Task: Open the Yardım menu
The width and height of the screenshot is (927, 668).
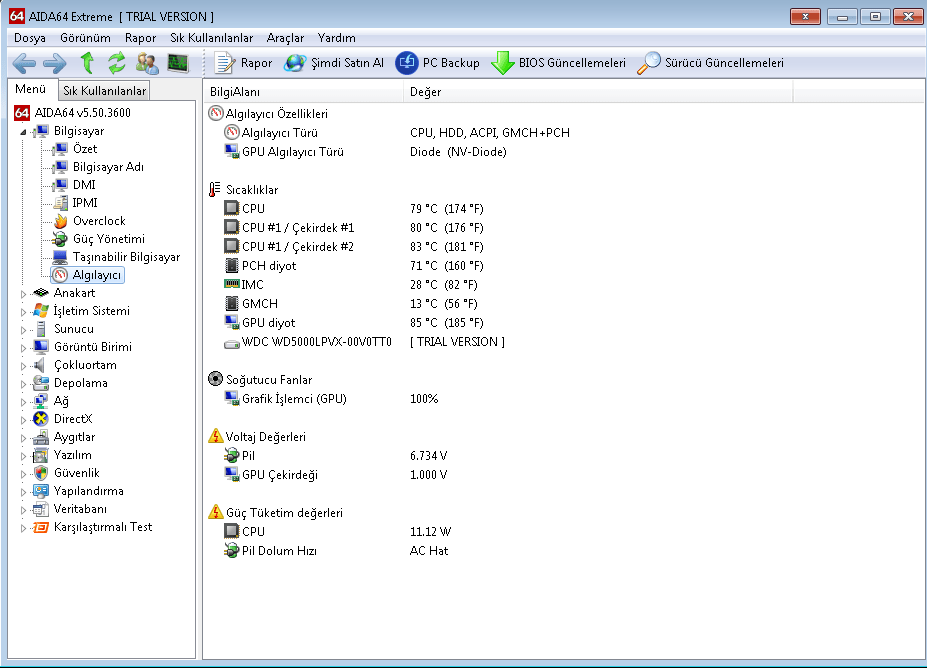Action: 336,38
